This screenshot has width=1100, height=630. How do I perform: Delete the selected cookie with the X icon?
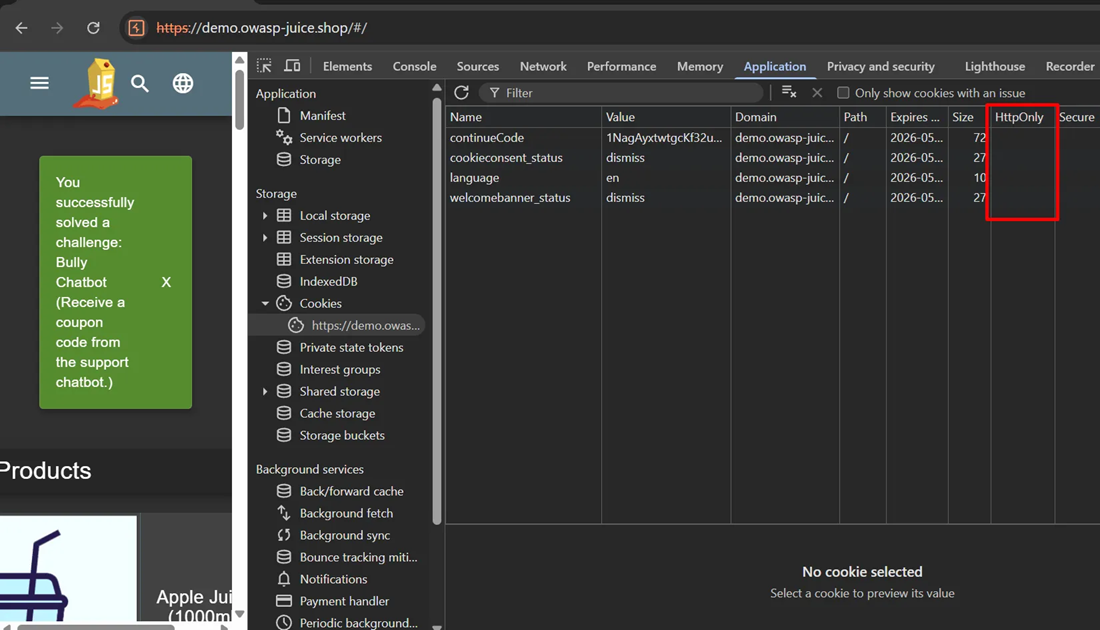click(817, 93)
